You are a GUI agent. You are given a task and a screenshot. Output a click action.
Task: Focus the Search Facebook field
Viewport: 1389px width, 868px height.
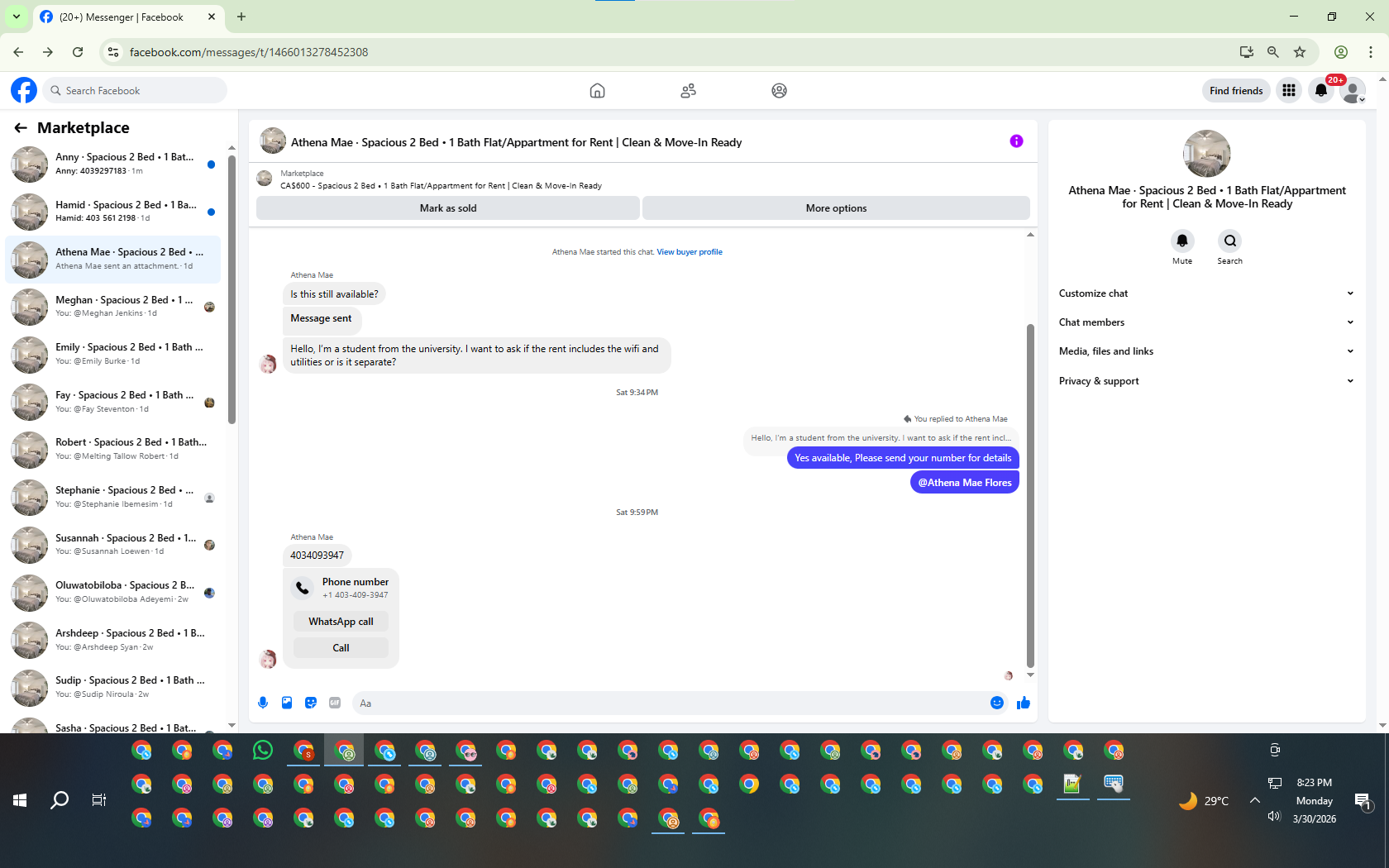[x=136, y=91]
